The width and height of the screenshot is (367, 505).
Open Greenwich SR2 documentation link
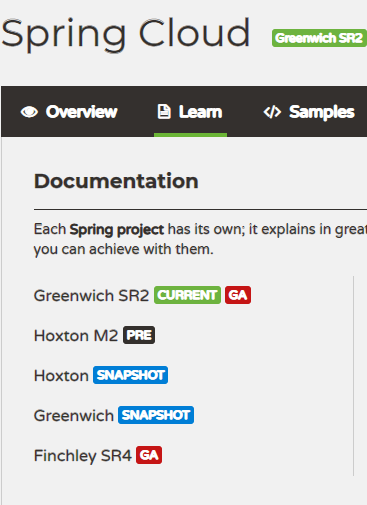tap(91, 296)
